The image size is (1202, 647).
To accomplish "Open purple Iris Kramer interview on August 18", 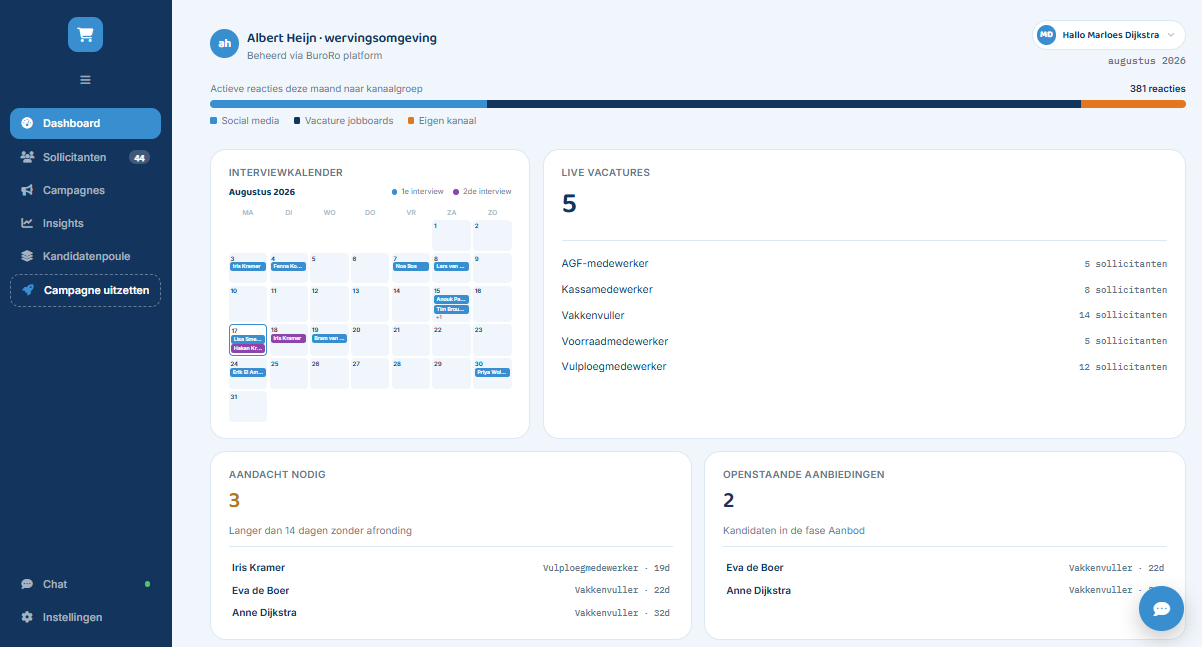I will pos(289,338).
